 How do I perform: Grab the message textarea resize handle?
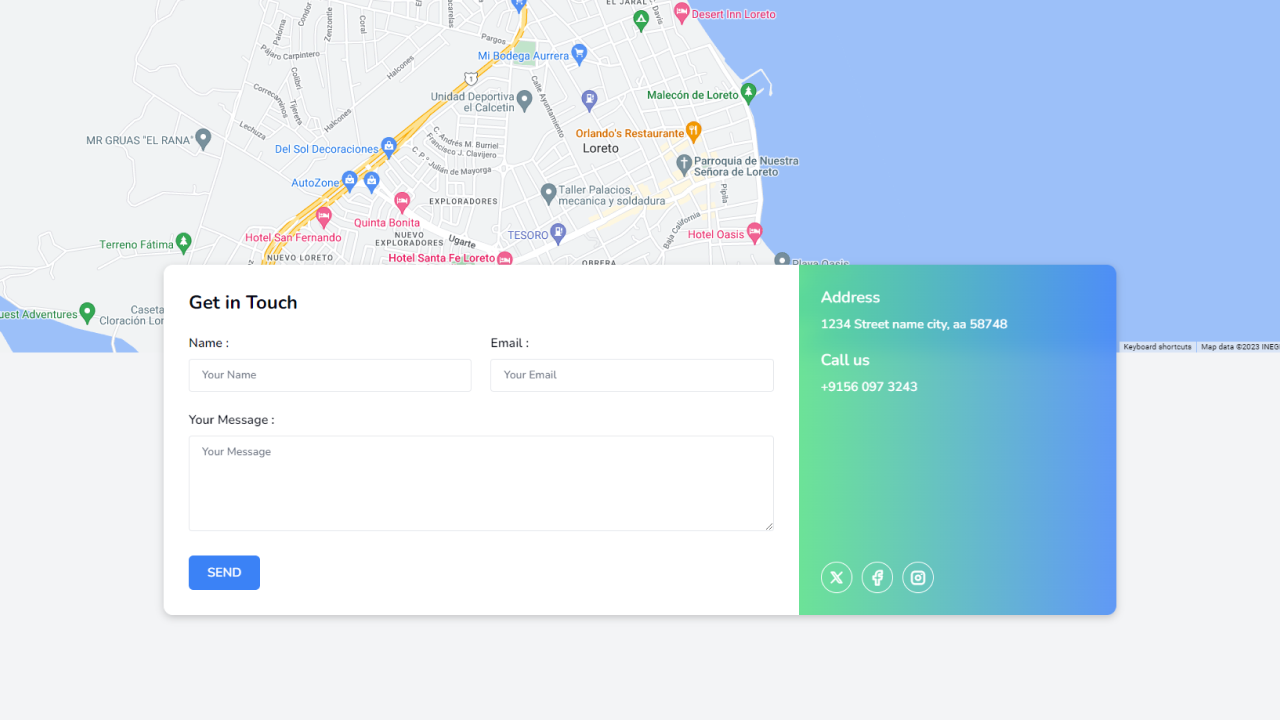pos(768,525)
